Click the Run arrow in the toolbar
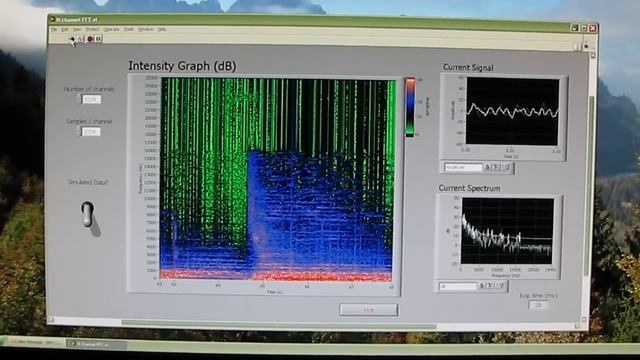 (72, 39)
